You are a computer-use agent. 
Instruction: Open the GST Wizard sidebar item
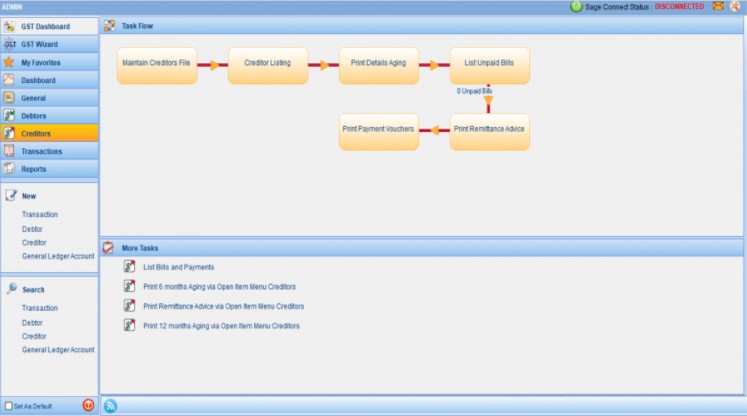coord(49,44)
